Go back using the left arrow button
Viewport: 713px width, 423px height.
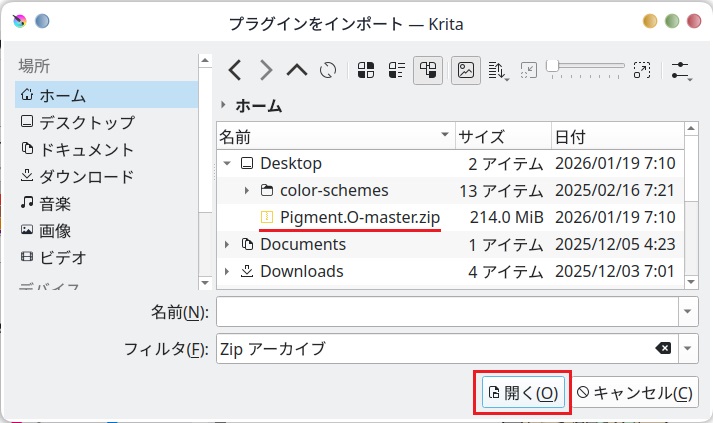tap(235, 70)
